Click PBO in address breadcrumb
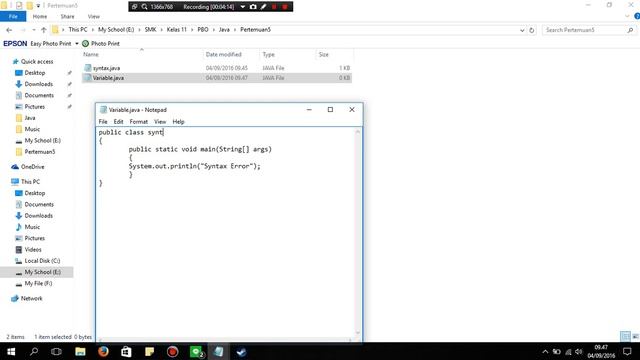 203,29
